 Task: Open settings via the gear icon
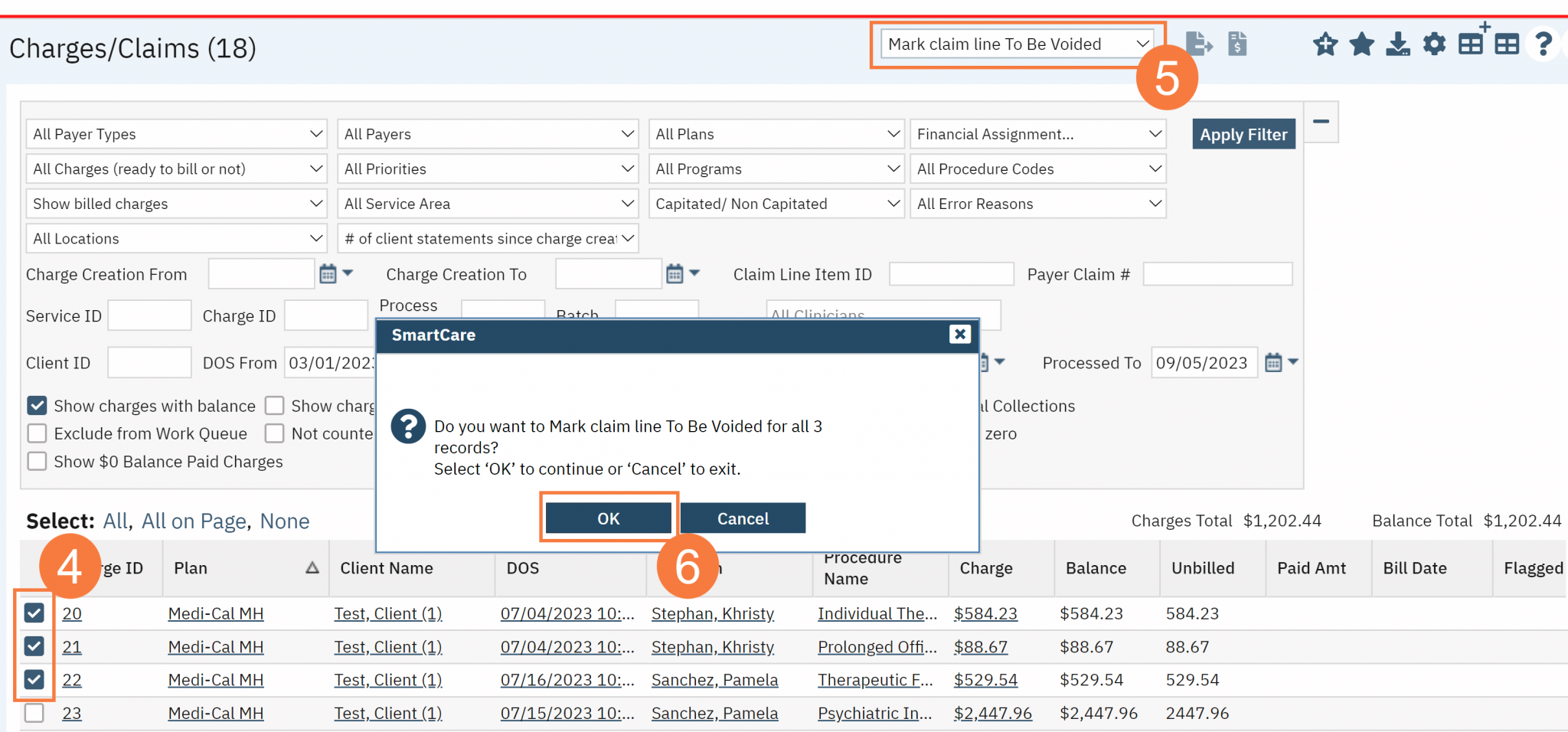[x=1434, y=44]
